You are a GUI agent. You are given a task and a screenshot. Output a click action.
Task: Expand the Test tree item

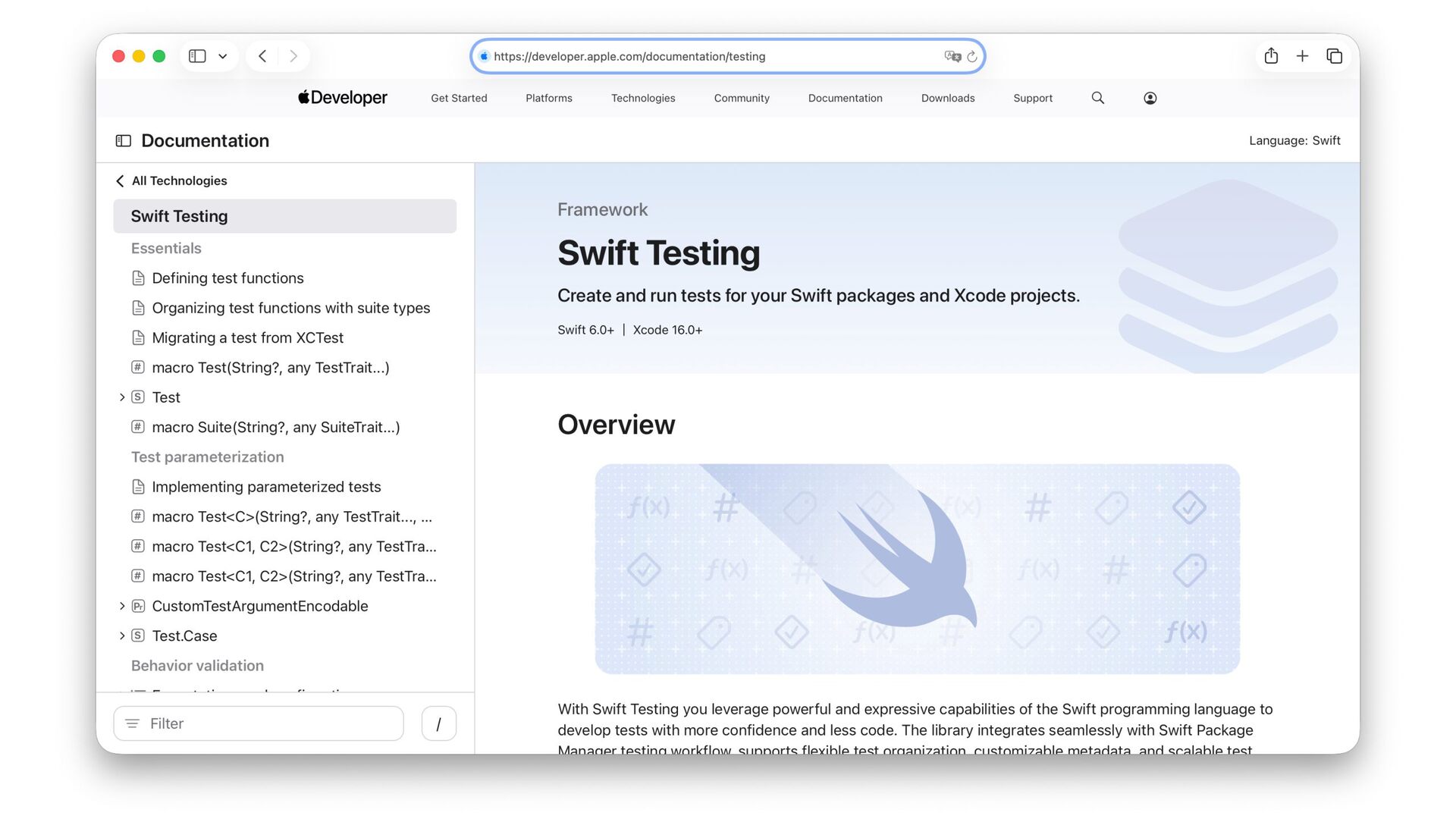(121, 397)
